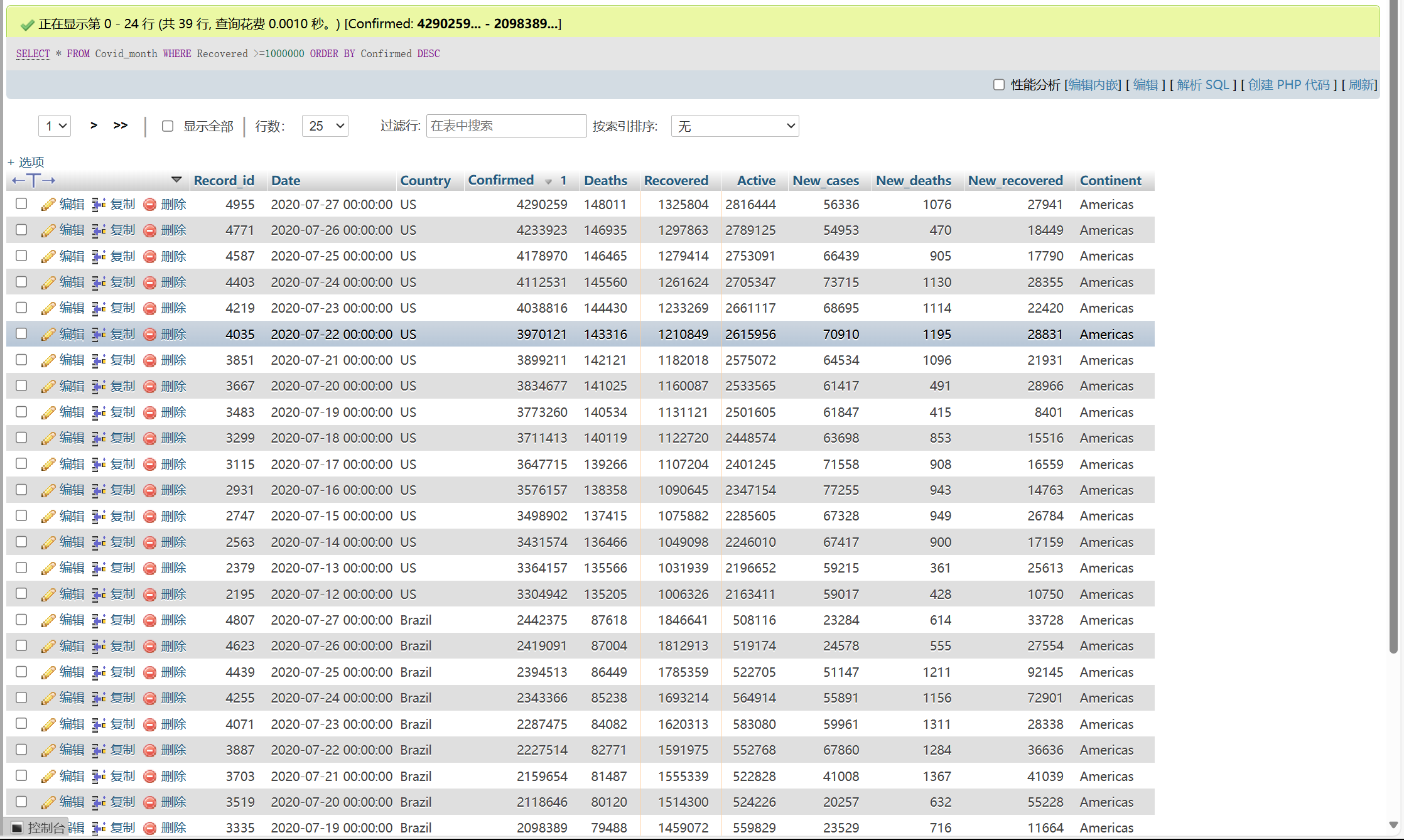Sort by the New_cases column header
The image size is (1404, 840).
pyautogui.click(x=825, y=181)
